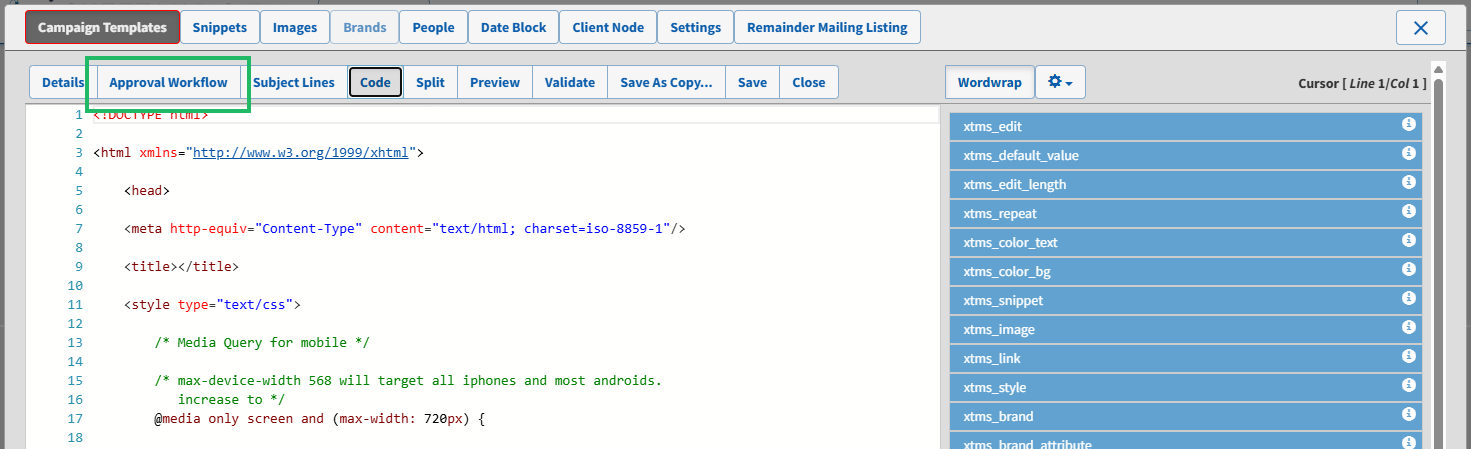Open the Snippets tab

click(220, 27)
